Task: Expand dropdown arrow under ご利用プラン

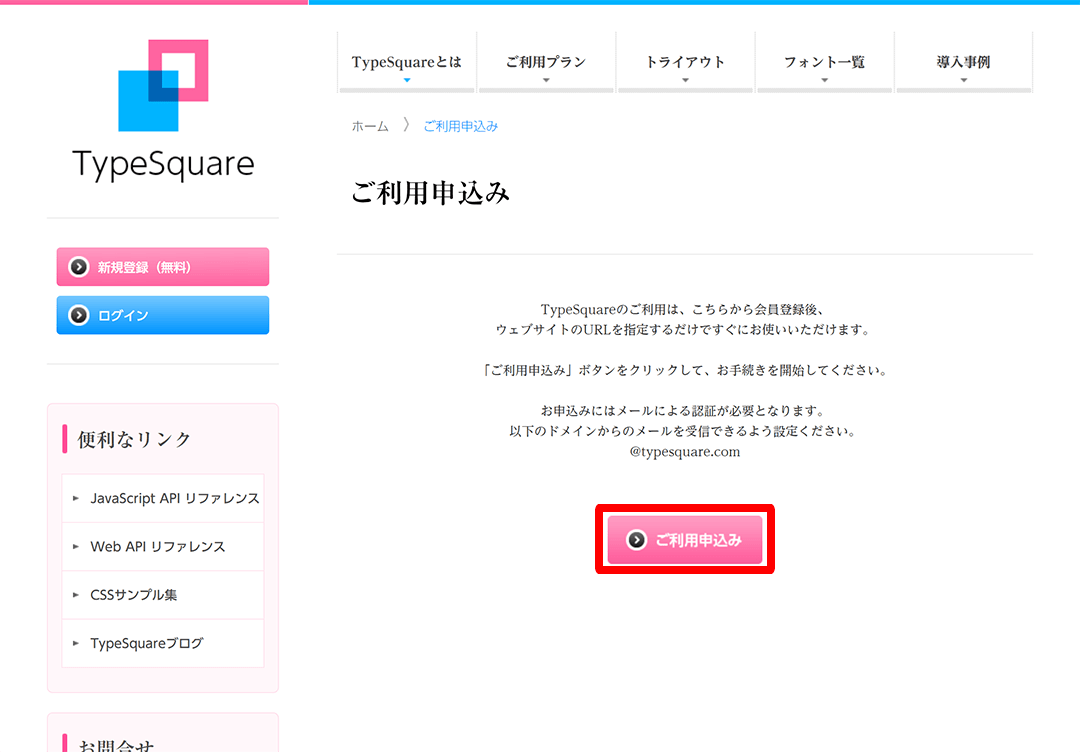Action: [x=546, y=81]
